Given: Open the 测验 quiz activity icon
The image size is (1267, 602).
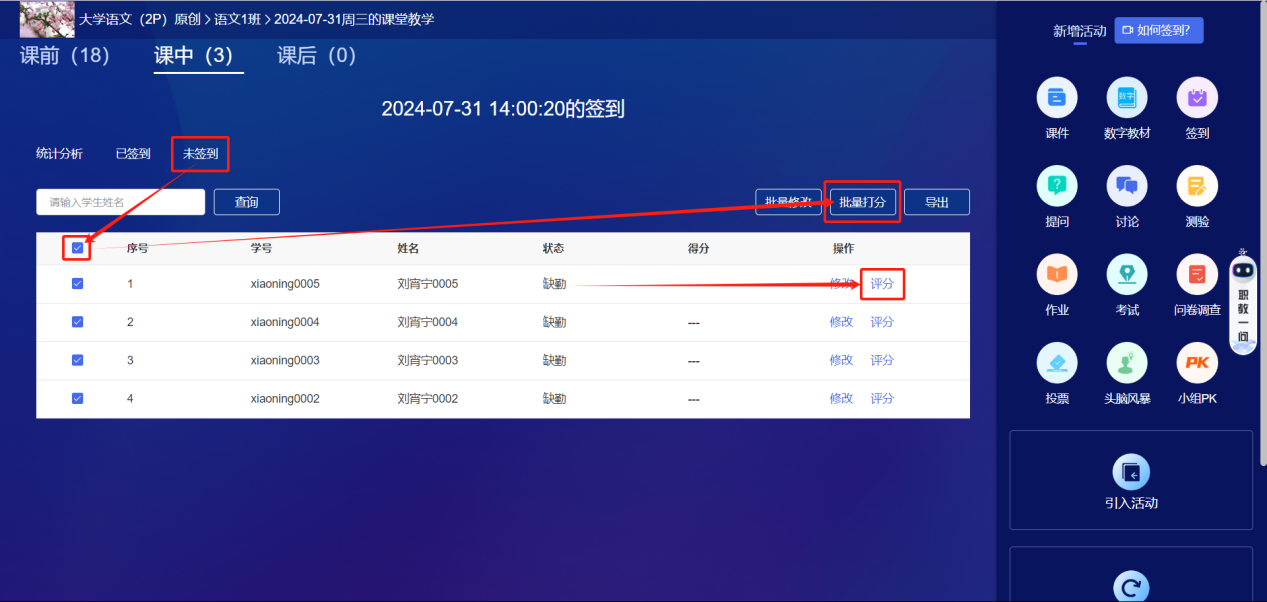Looking at the screenshot, I should pyautogui.click(x=1197, y=186).
